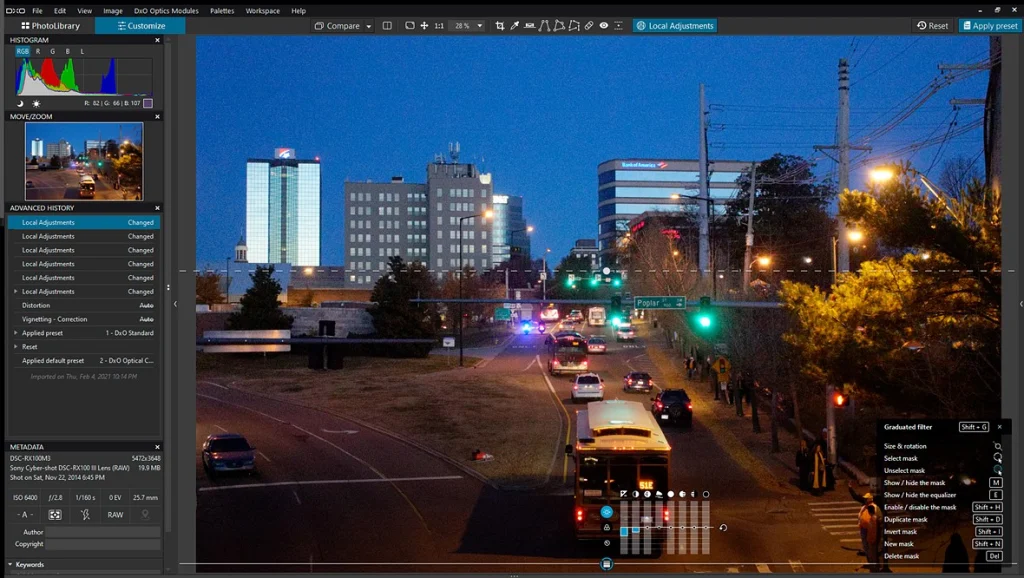The height and width of the screenshot is (578, 1024).
Task: Click the blue brightness icon on the image overlay
Action: click(x=606, y=511)
